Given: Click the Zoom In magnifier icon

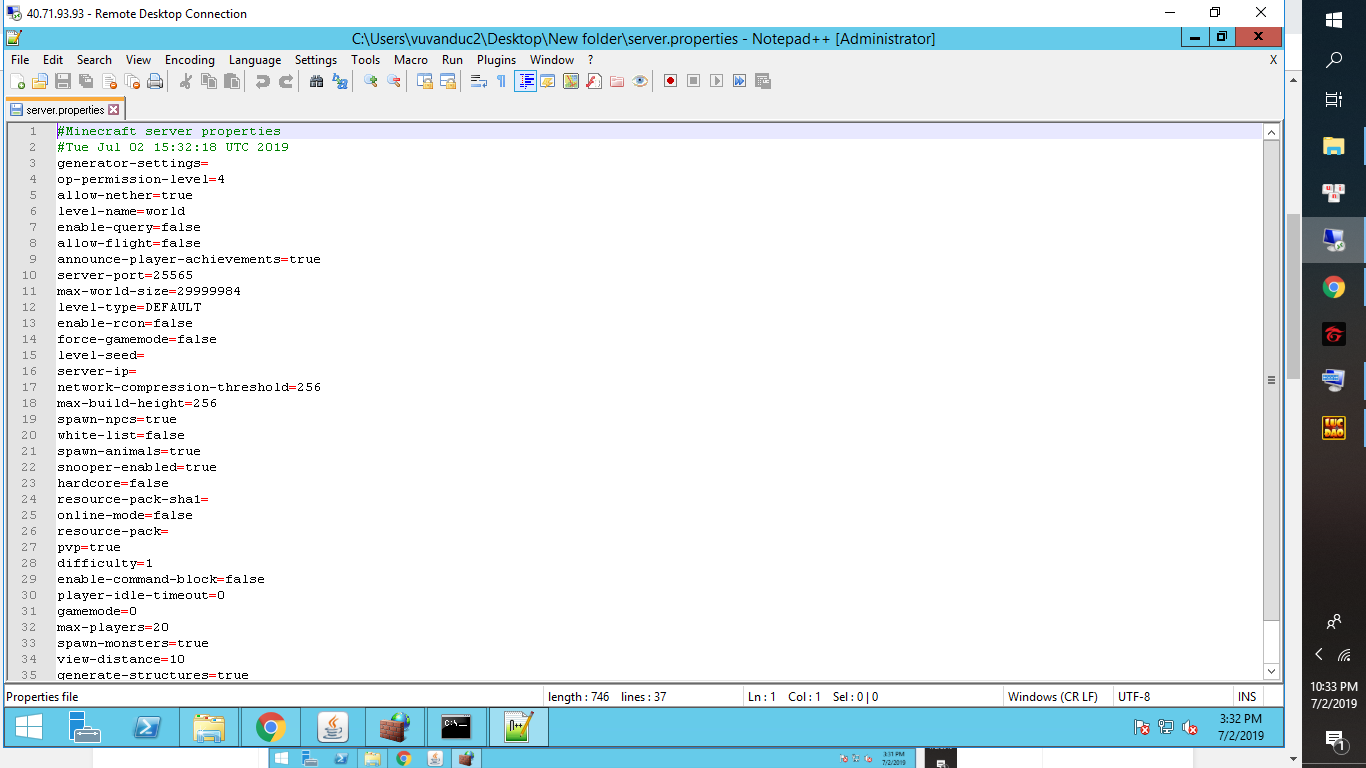Looking at the screenshot, I should pyautogui.click(x=371, y=81).
